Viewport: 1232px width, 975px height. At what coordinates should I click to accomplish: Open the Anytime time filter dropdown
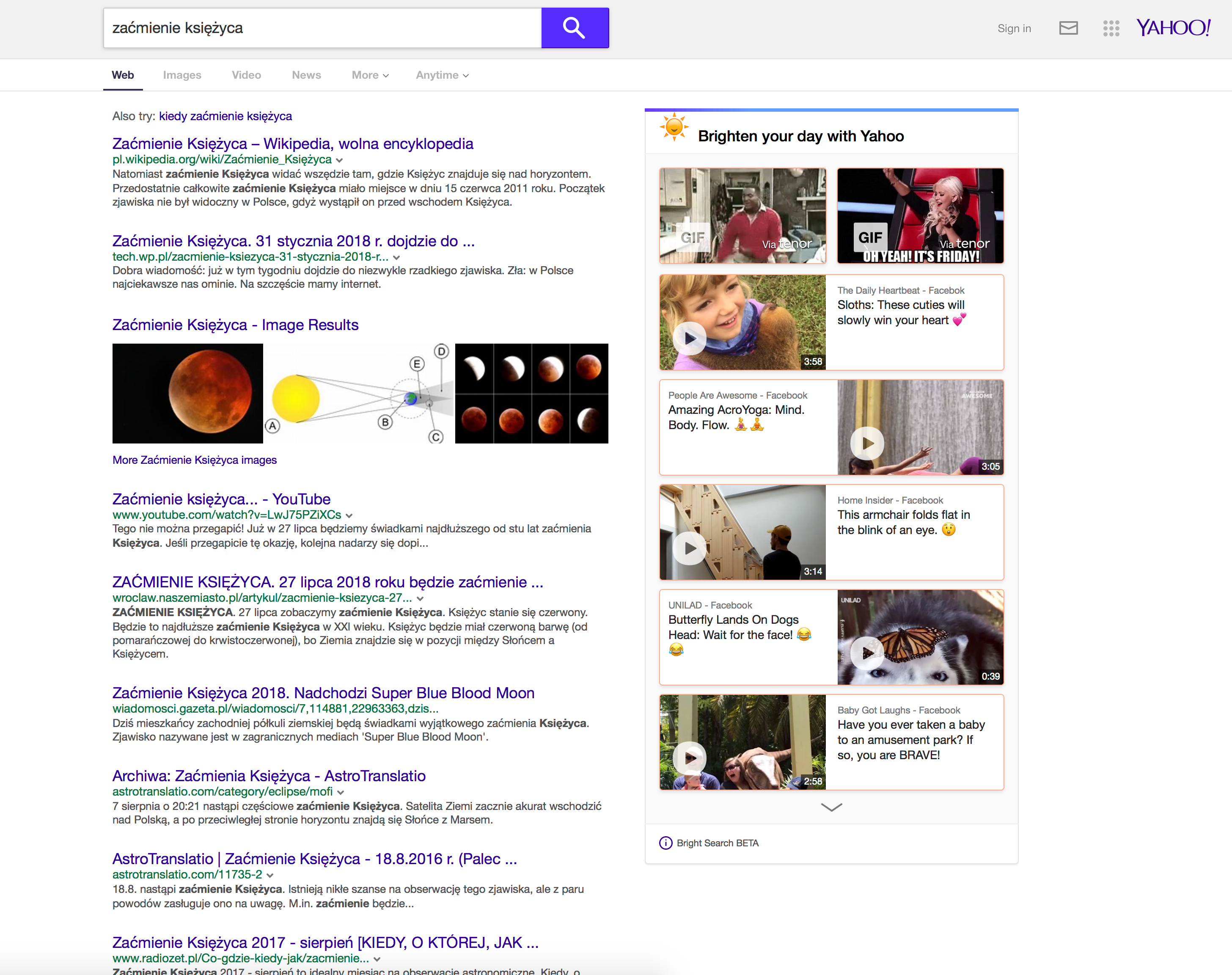tap(442, 75)
